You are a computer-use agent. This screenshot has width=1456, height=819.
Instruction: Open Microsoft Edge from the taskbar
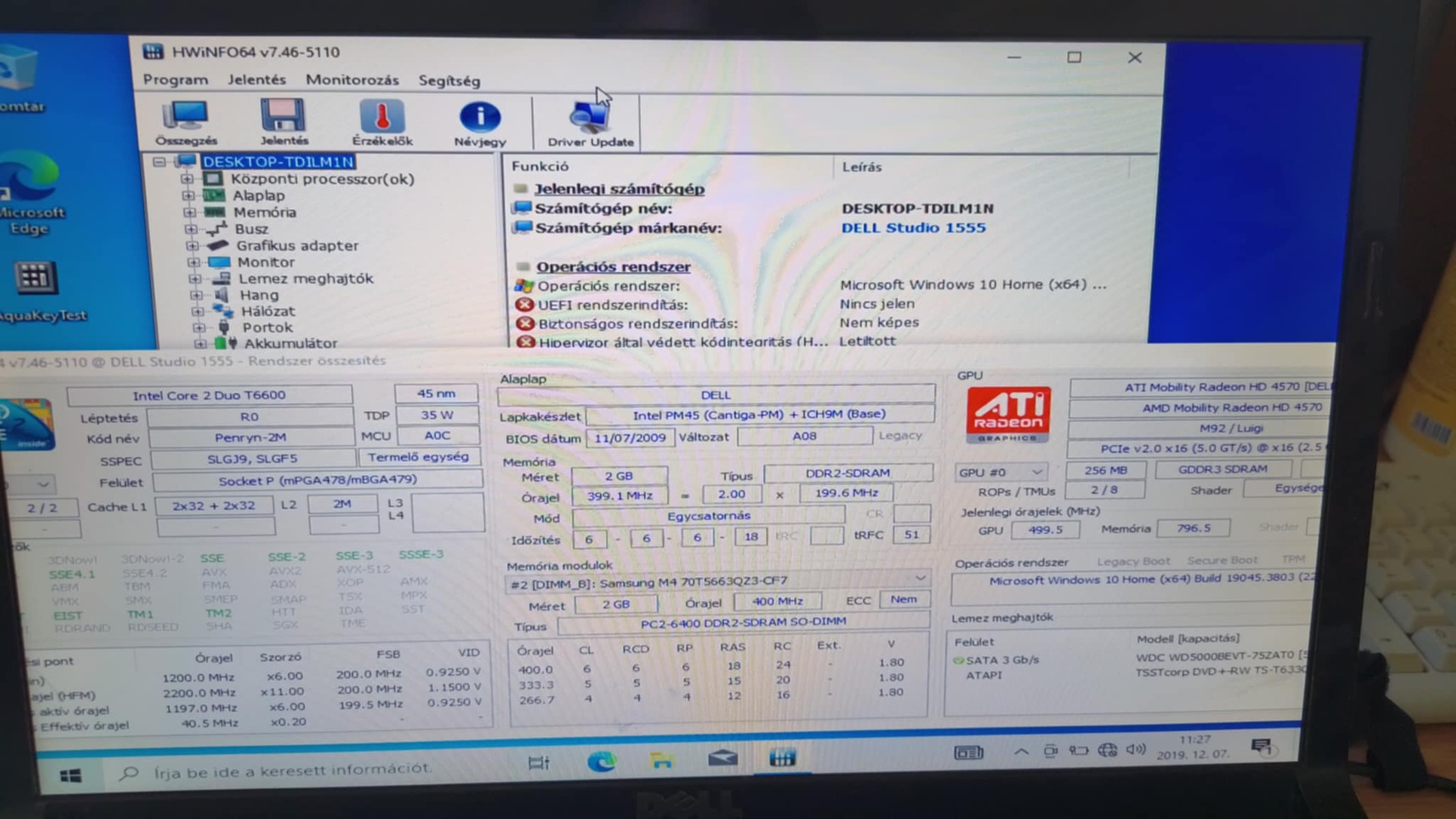(x=601, y=761)
